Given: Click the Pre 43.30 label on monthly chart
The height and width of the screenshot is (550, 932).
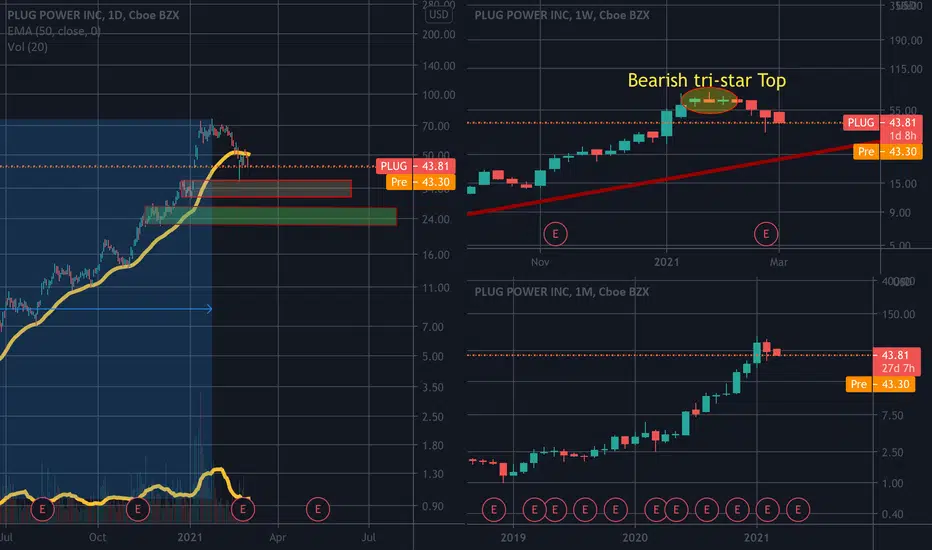Looking at the screenshot, I should 880,384.
